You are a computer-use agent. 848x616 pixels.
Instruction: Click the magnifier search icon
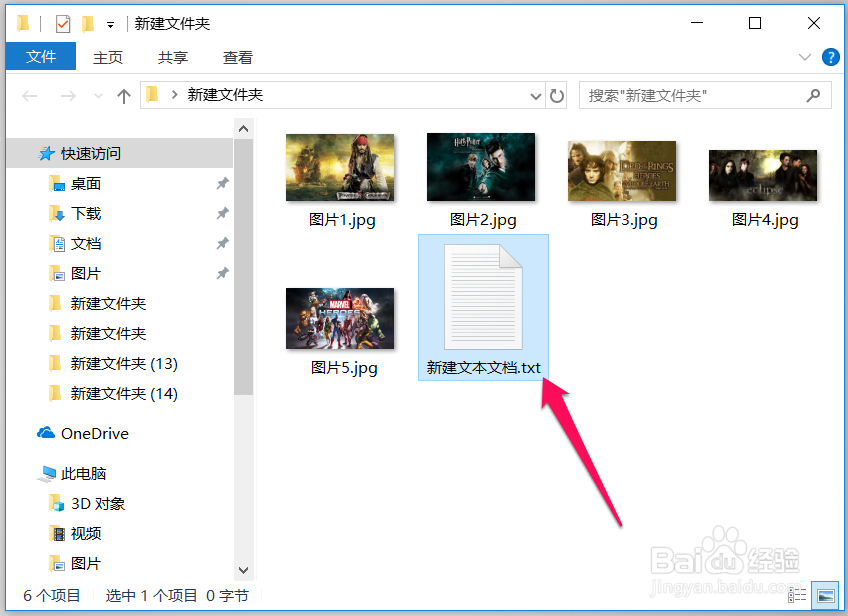(x=813, y=96)
